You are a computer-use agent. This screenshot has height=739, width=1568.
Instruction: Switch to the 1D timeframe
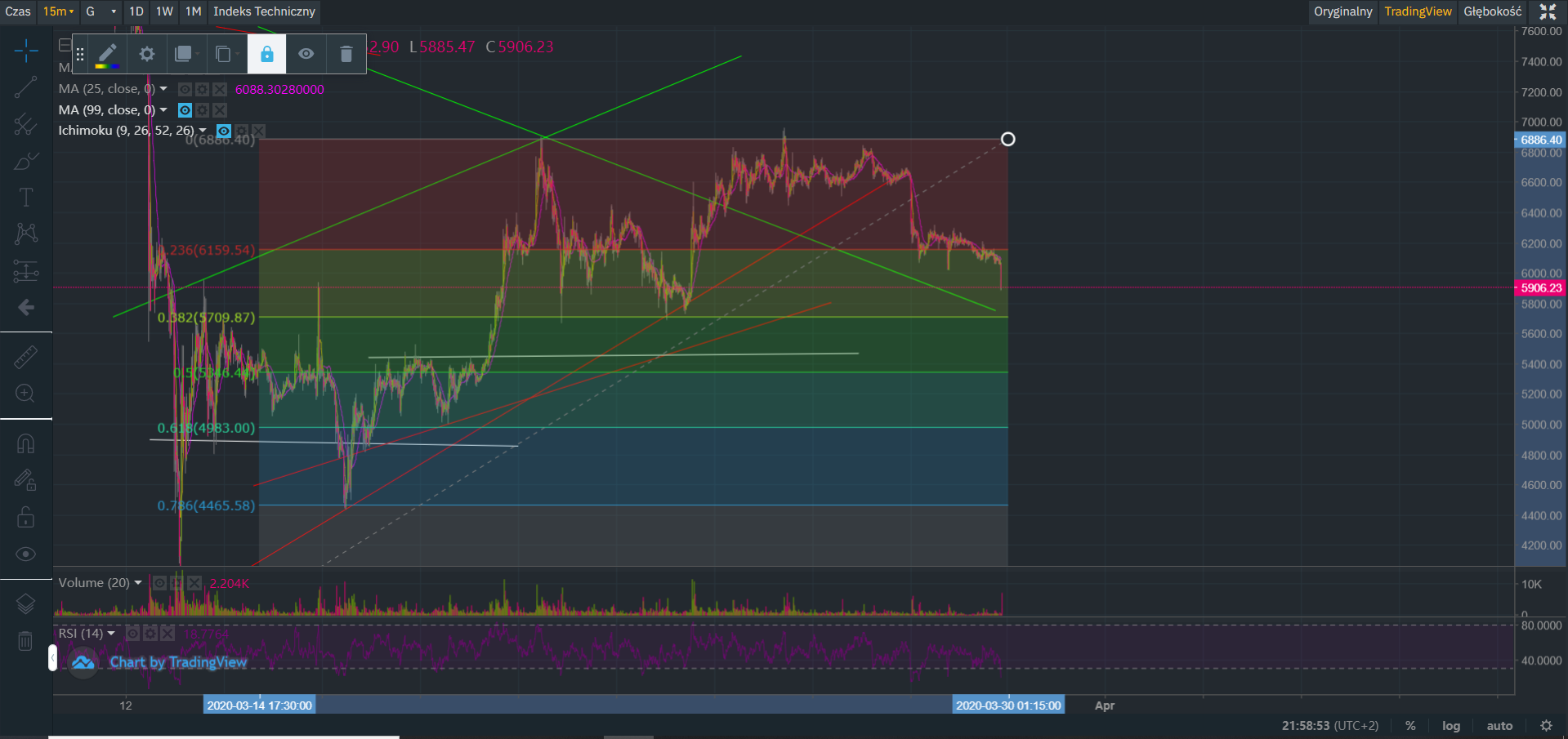136,11
